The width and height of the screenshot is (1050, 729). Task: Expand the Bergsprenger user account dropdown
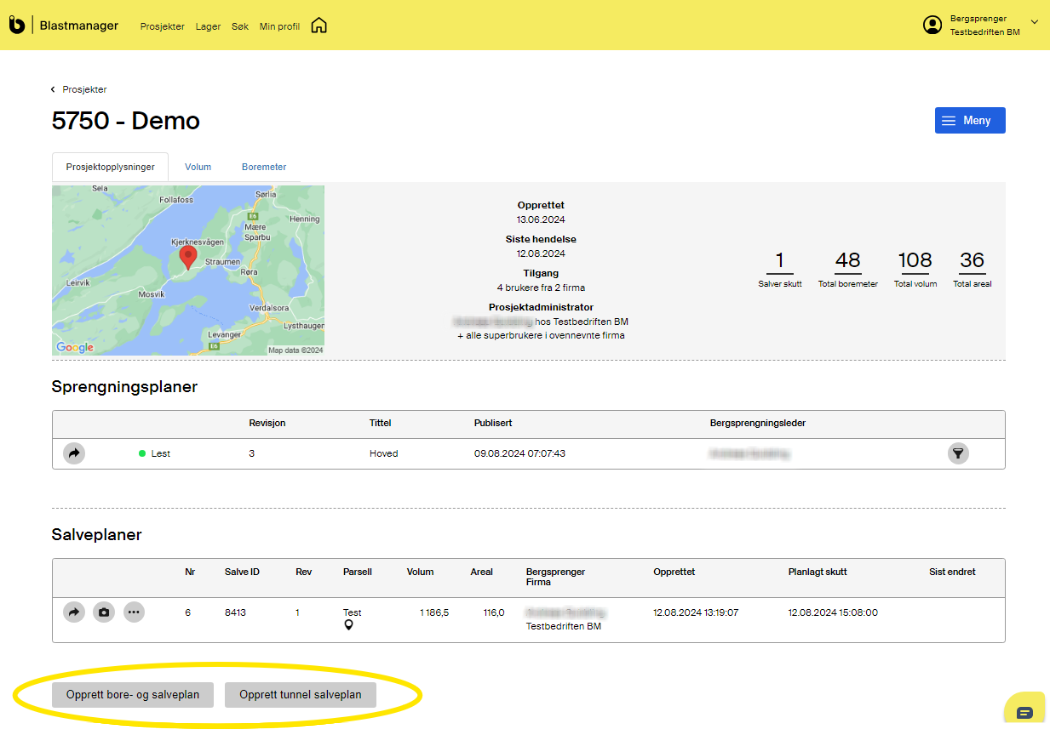pyautogui.click(x=1034, y=22)
